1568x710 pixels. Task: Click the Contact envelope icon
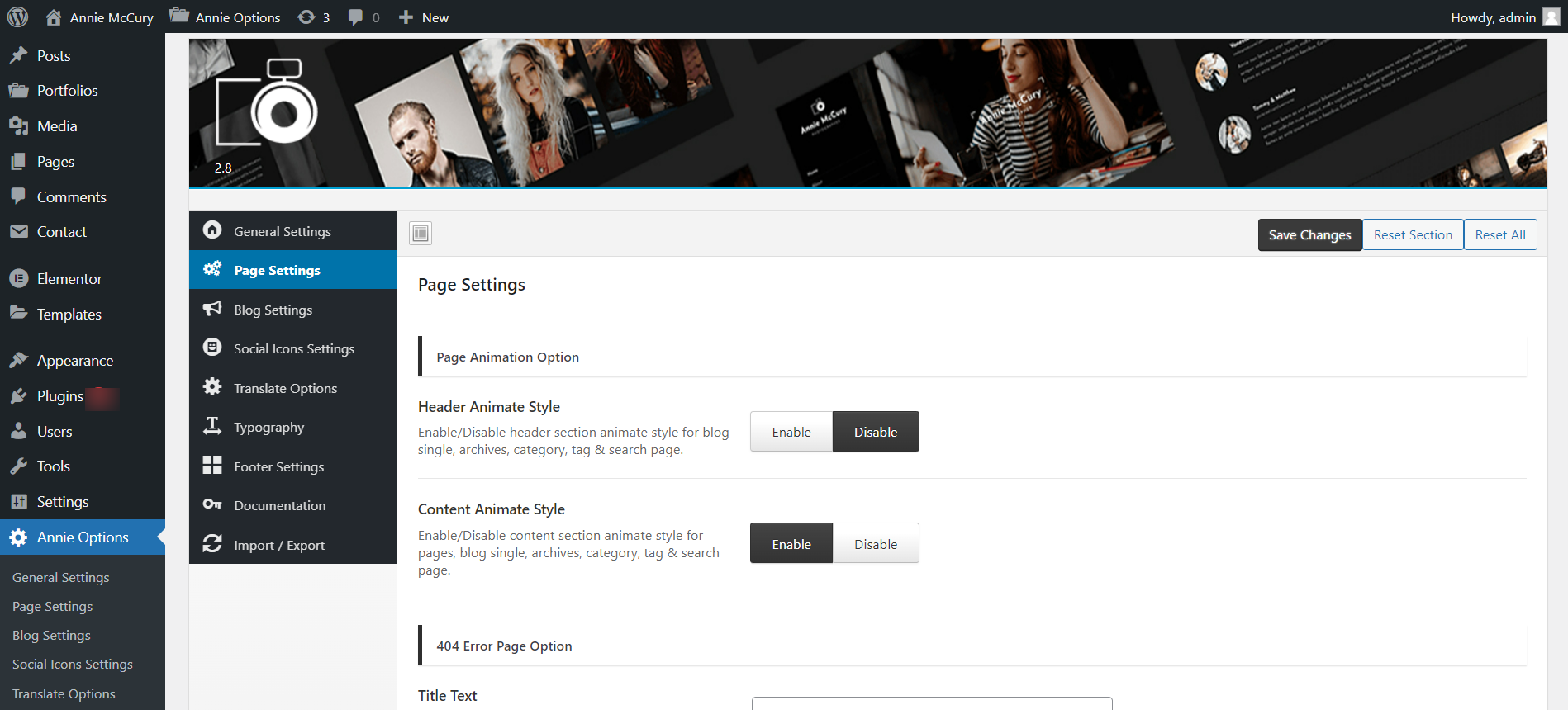point(18,232)
